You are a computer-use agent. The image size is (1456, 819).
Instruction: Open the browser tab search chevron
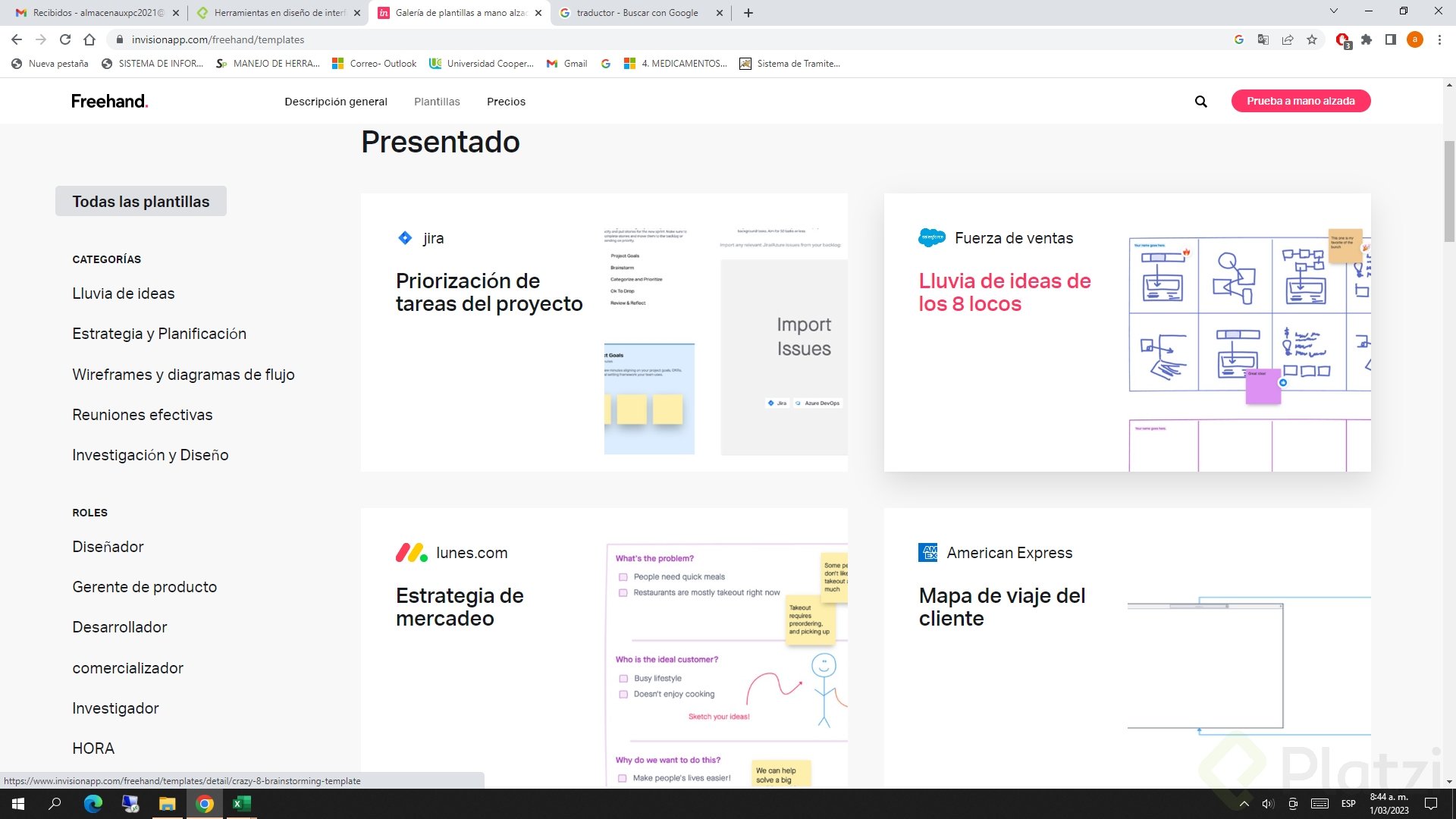tap(1333, 12)
